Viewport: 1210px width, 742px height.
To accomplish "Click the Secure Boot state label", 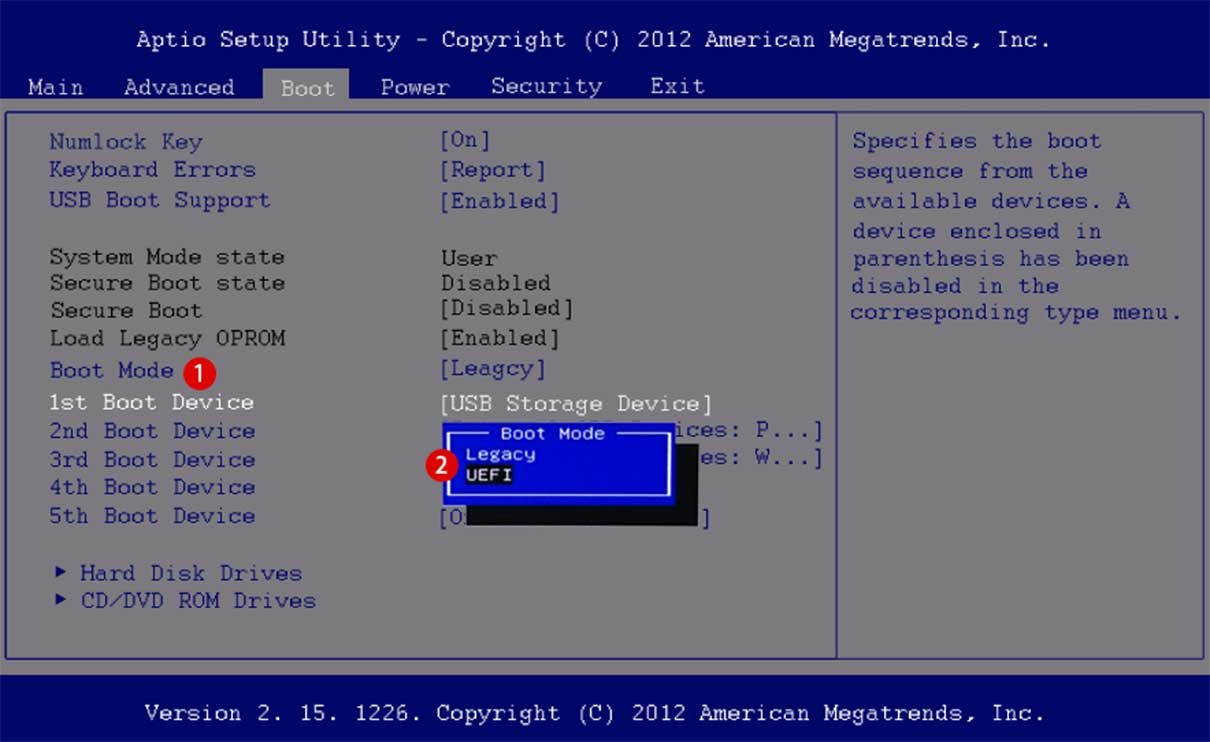I will tap(167, 283).
